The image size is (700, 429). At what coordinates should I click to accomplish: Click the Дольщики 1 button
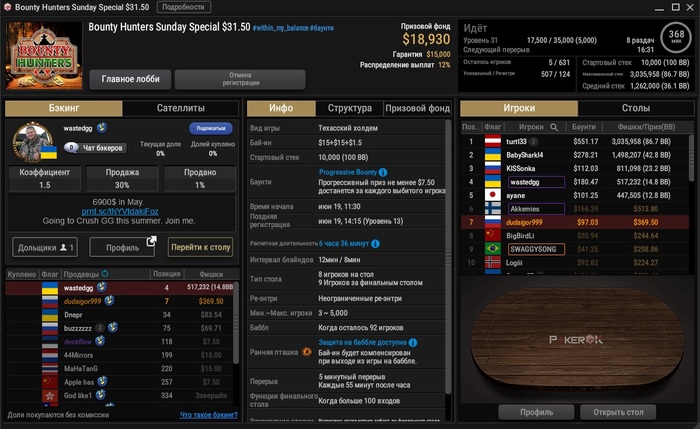click(45, 247)
